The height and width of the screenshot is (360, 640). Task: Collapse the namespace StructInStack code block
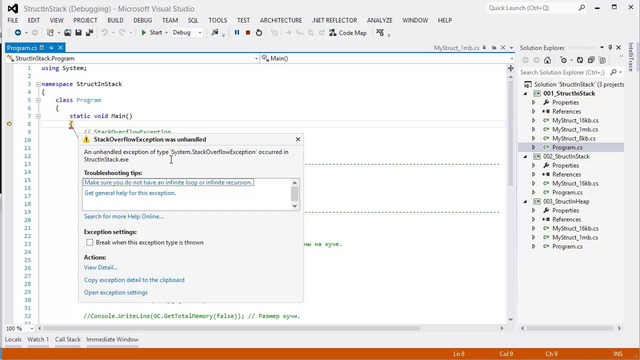pyautogui.click(x=38, y=84)
